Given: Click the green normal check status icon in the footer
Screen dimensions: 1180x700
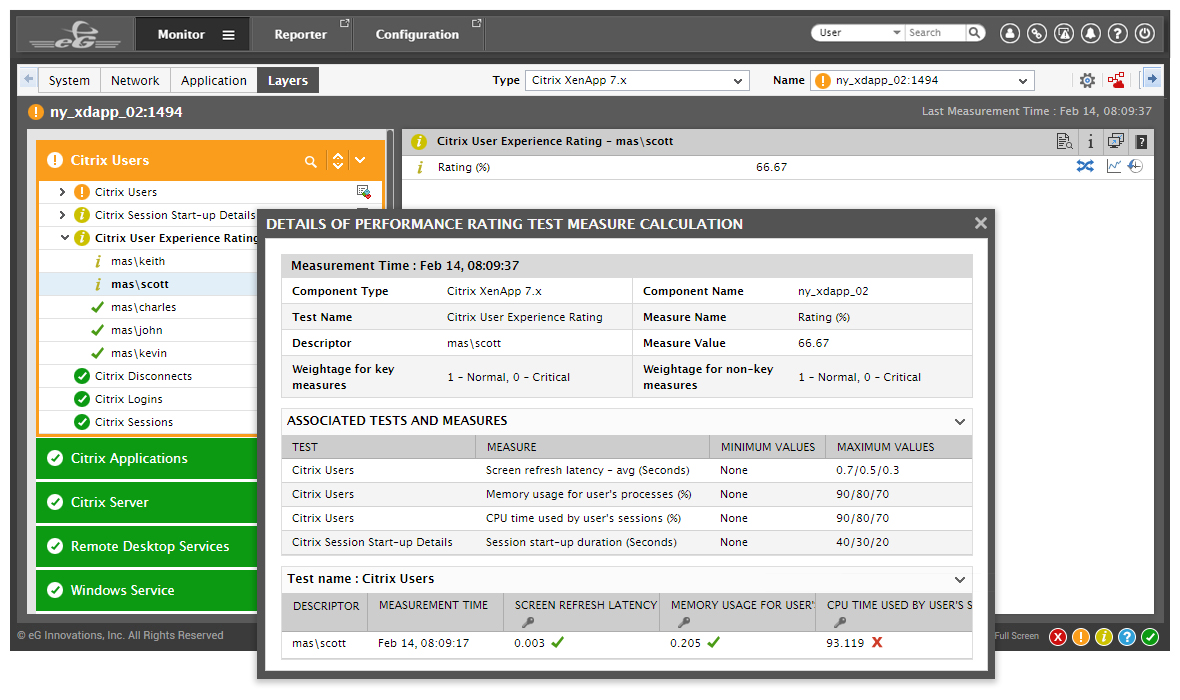Looking at the screenshot, I should [x=1150, y=637].
